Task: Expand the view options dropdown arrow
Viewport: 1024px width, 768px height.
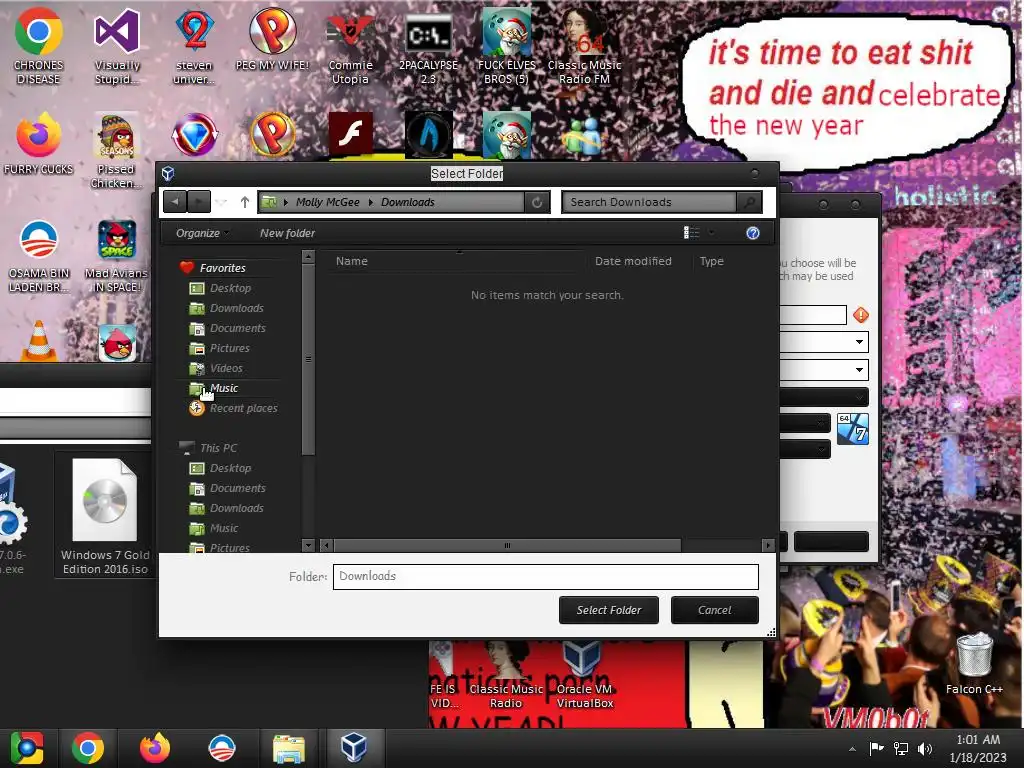Action: [x=711, y=232]
